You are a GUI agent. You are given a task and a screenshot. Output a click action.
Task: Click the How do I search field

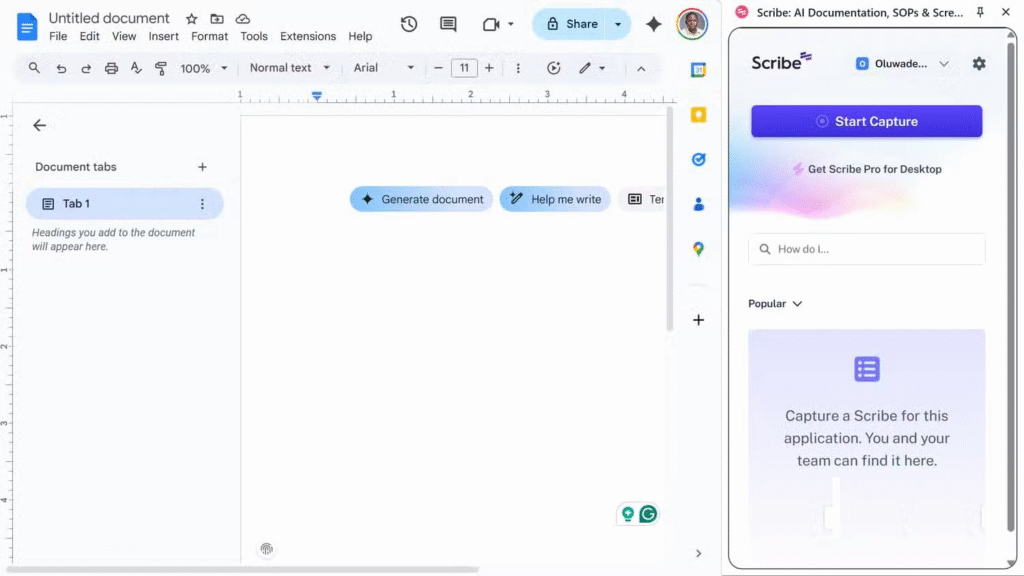coord(866,249)
